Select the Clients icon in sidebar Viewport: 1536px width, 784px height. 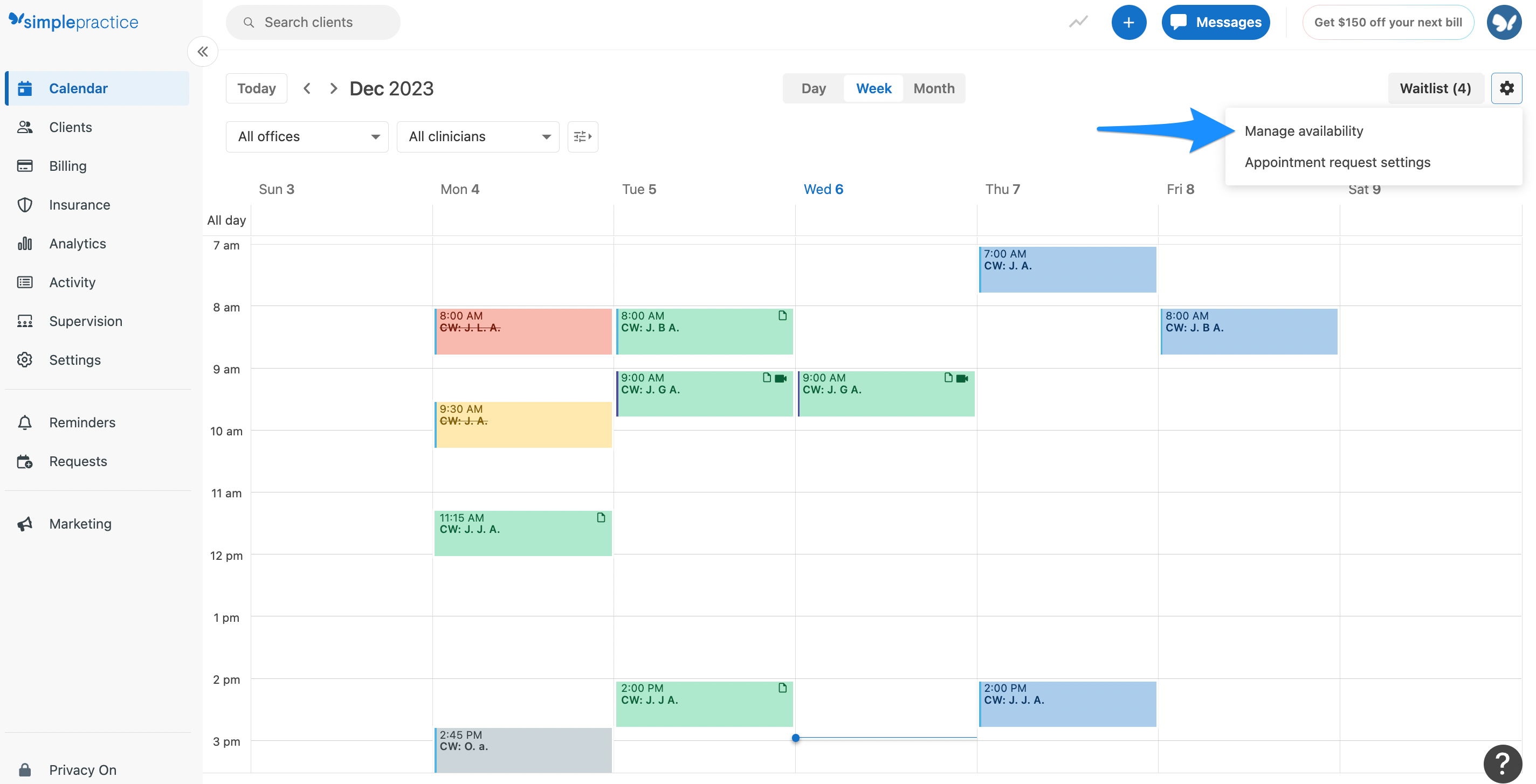(71, 127)
